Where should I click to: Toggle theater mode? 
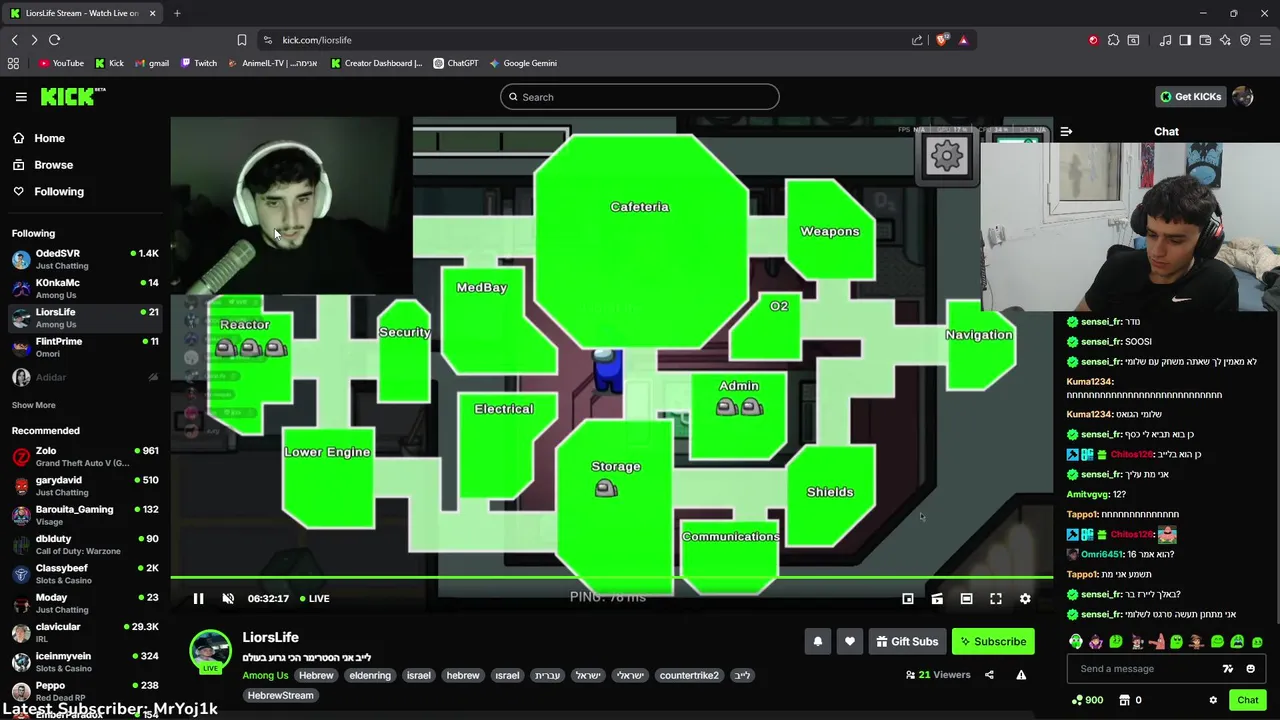966,598
